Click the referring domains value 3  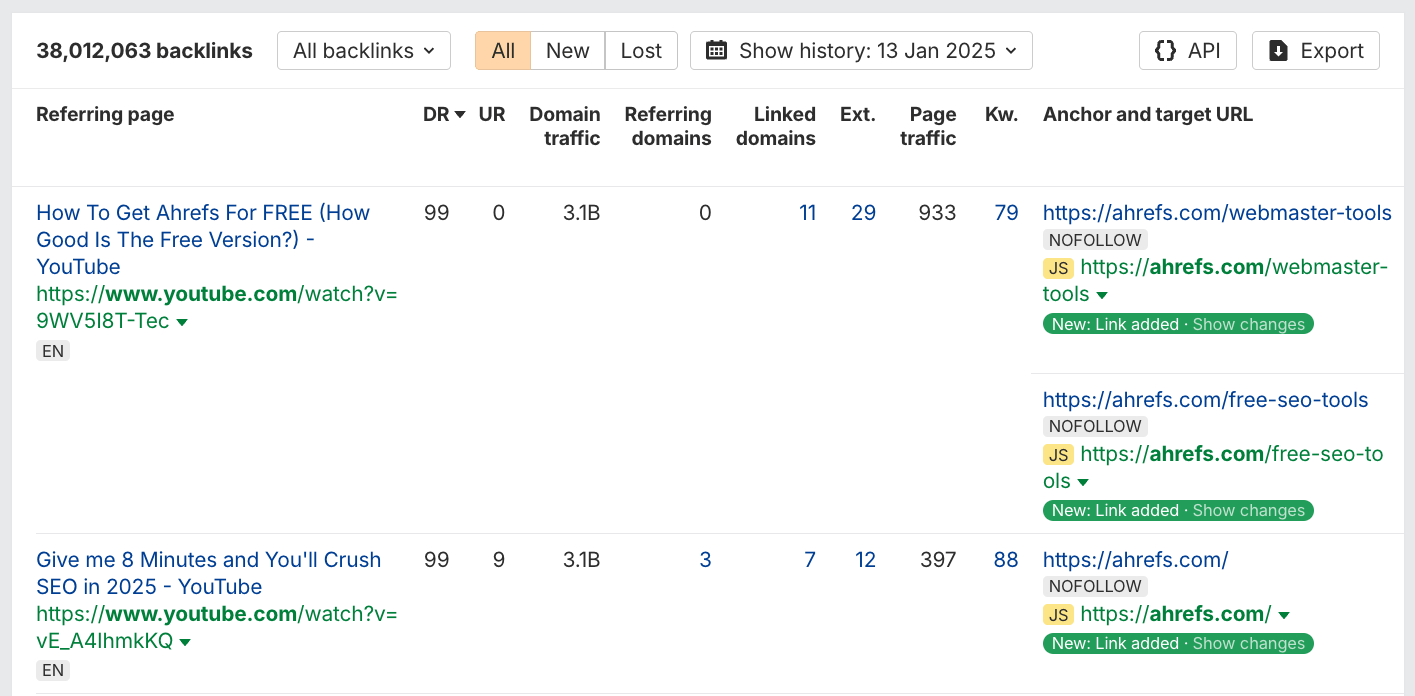tap(705, 560)
